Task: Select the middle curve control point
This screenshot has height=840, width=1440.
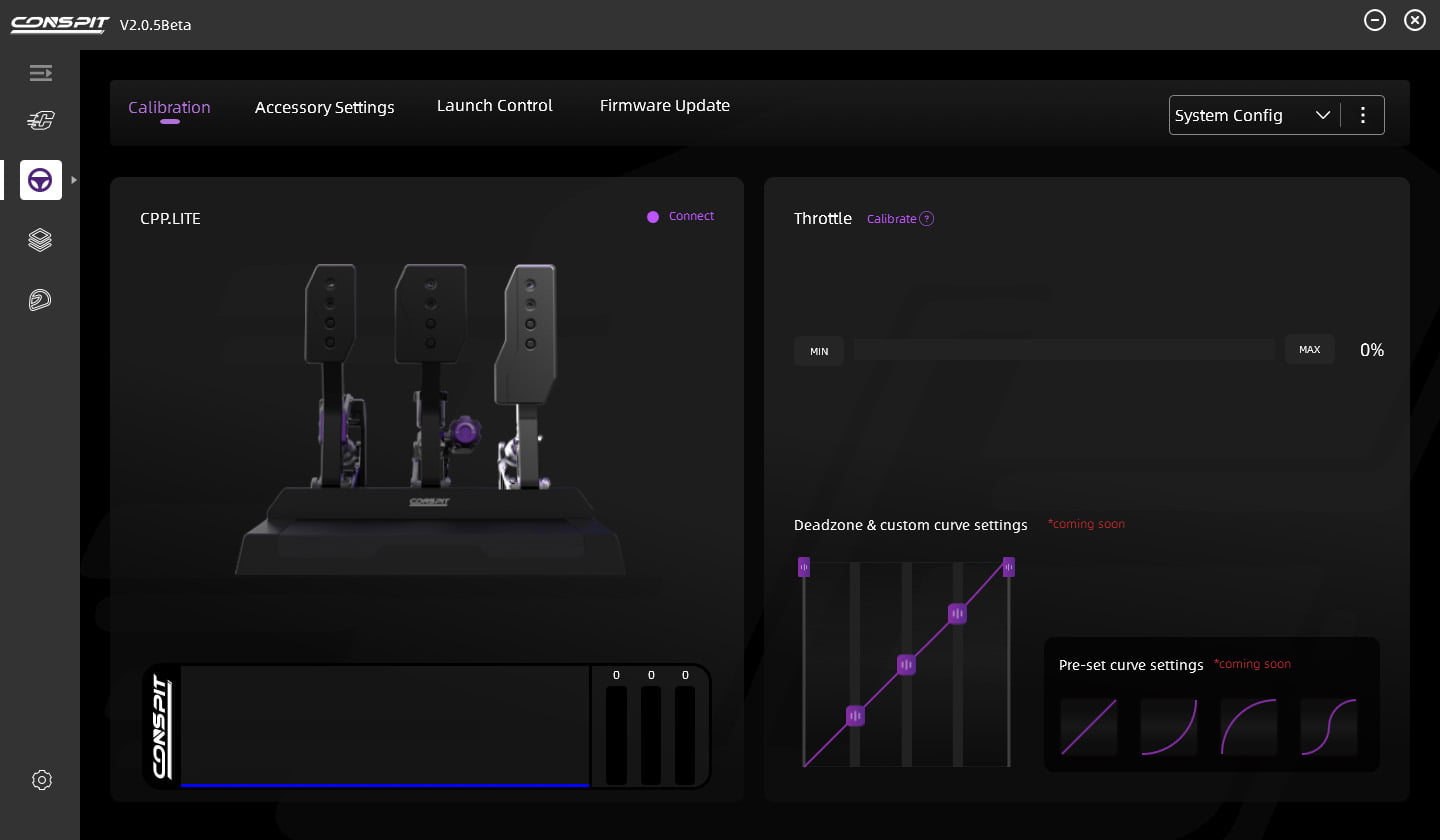Action: [x=906, y=665]
